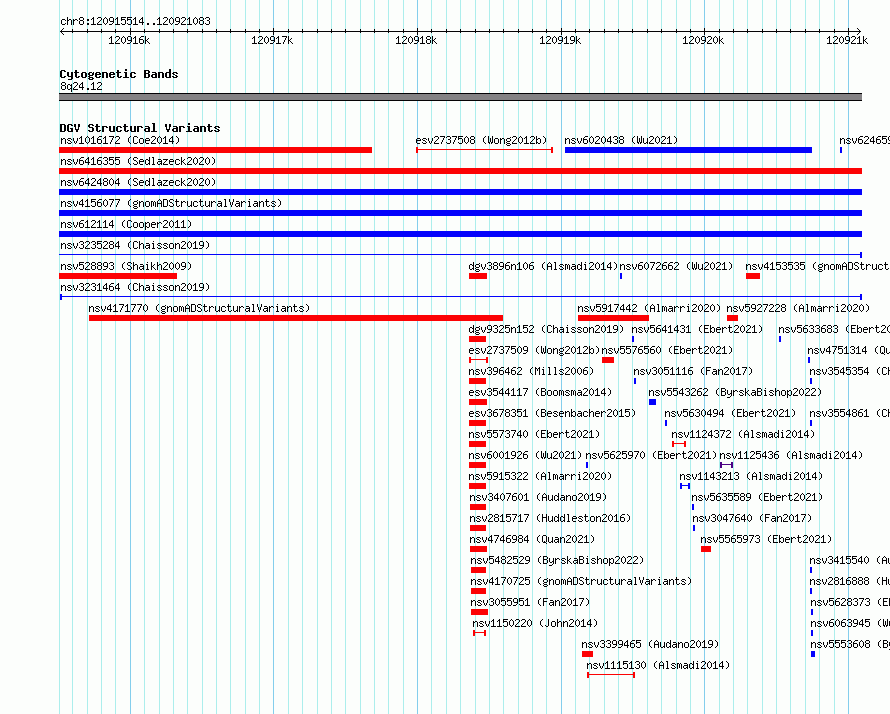Click nsv1150220 (John2014) label

point(535,623)
